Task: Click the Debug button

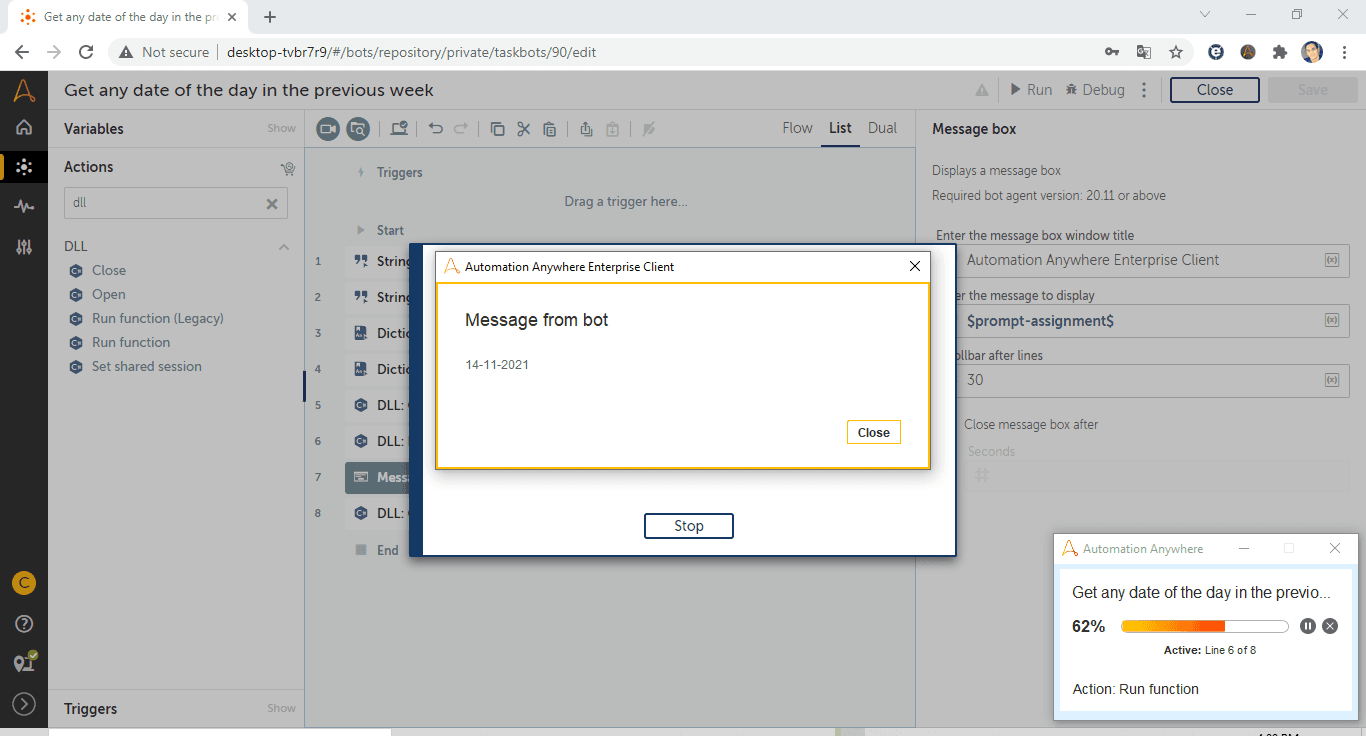Action: [1095, 90]
